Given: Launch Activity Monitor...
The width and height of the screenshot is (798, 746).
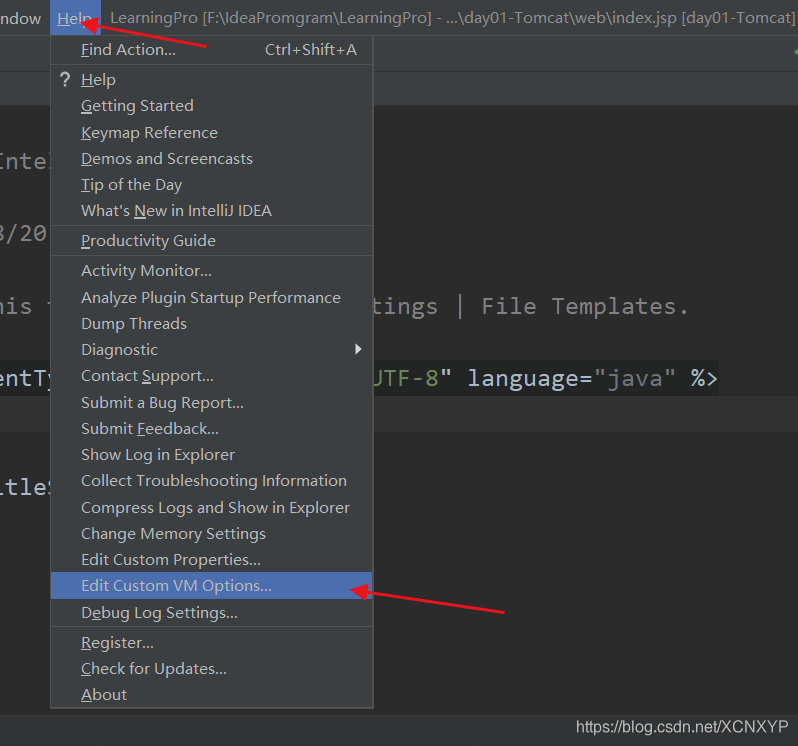Looking at the screenshot, I should coord(211,271).
